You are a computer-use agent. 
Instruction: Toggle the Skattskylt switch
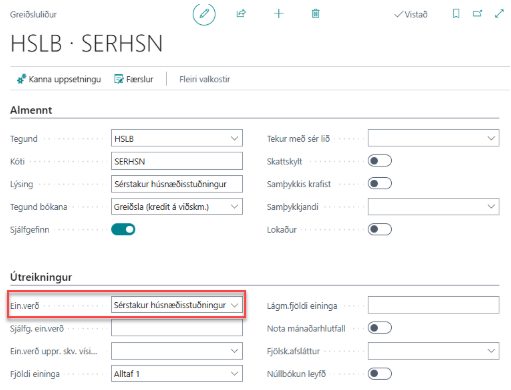click(x=380, y=161)
